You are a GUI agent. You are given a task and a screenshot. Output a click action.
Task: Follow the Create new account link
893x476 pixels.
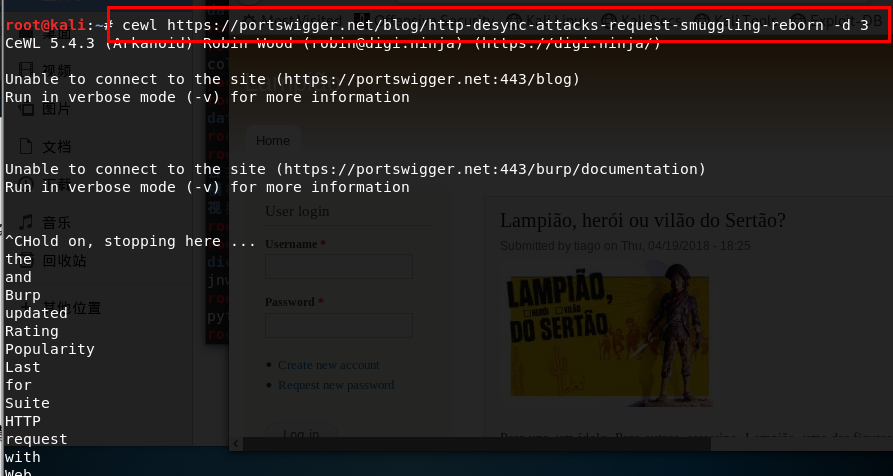point(328,365)
